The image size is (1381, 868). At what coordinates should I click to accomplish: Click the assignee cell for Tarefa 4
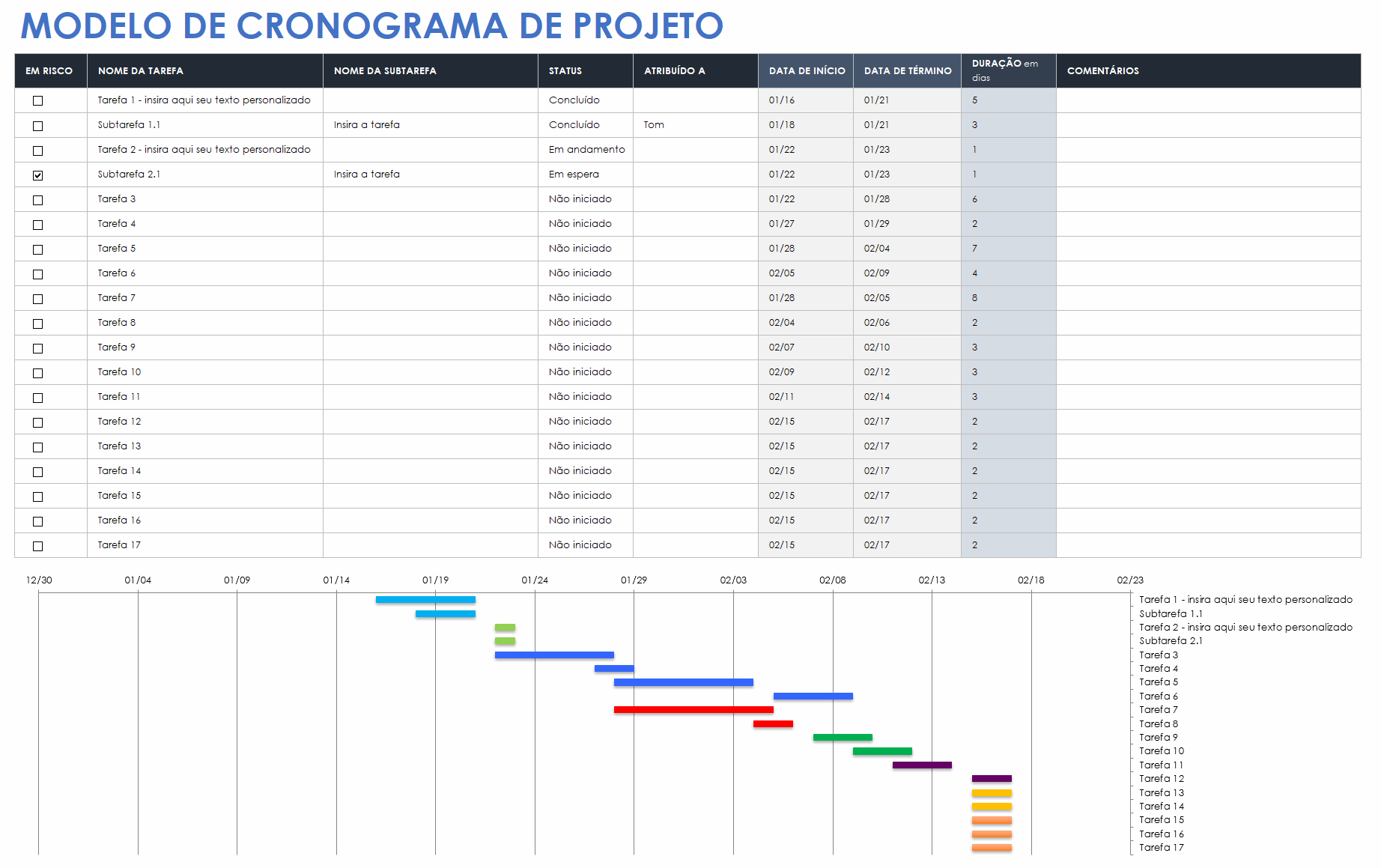tap(696, 224)
